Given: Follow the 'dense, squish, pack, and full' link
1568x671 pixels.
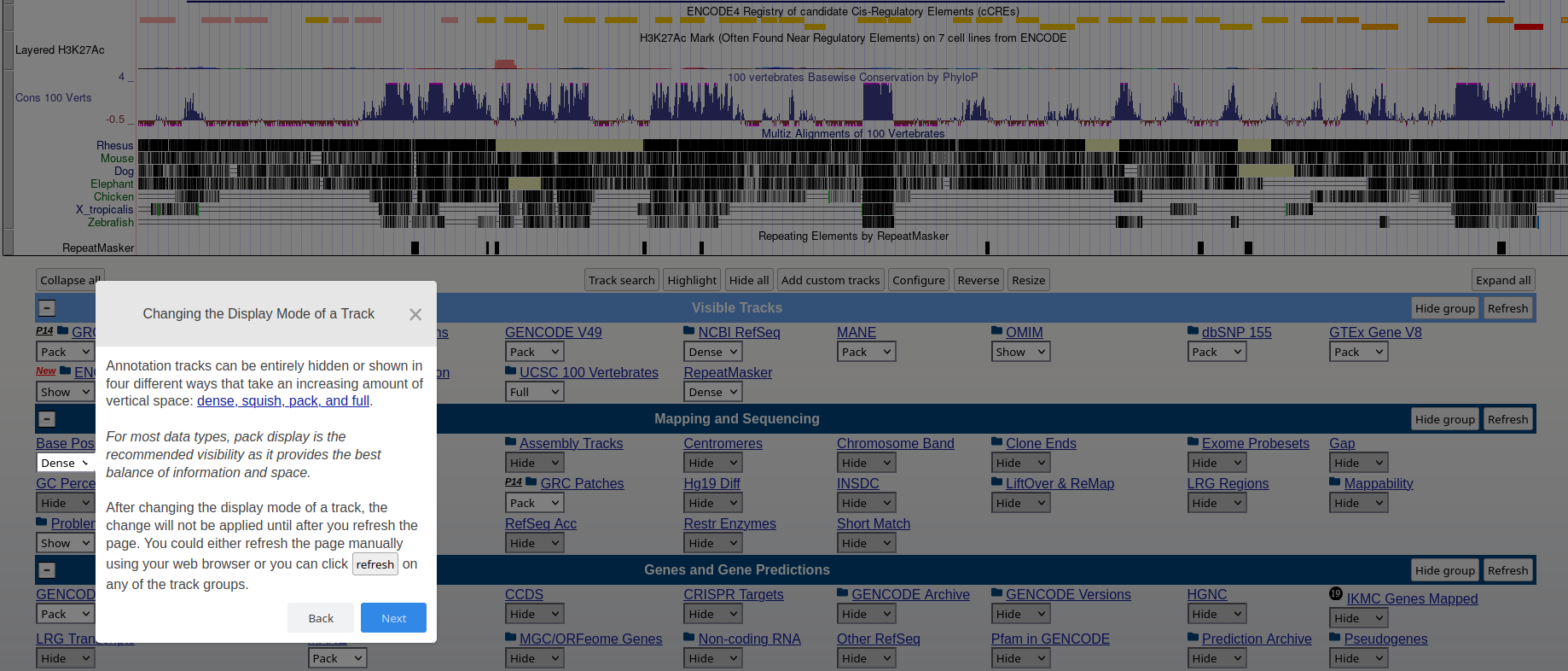Looking at the screenshot, I should (x=283, y=401).
